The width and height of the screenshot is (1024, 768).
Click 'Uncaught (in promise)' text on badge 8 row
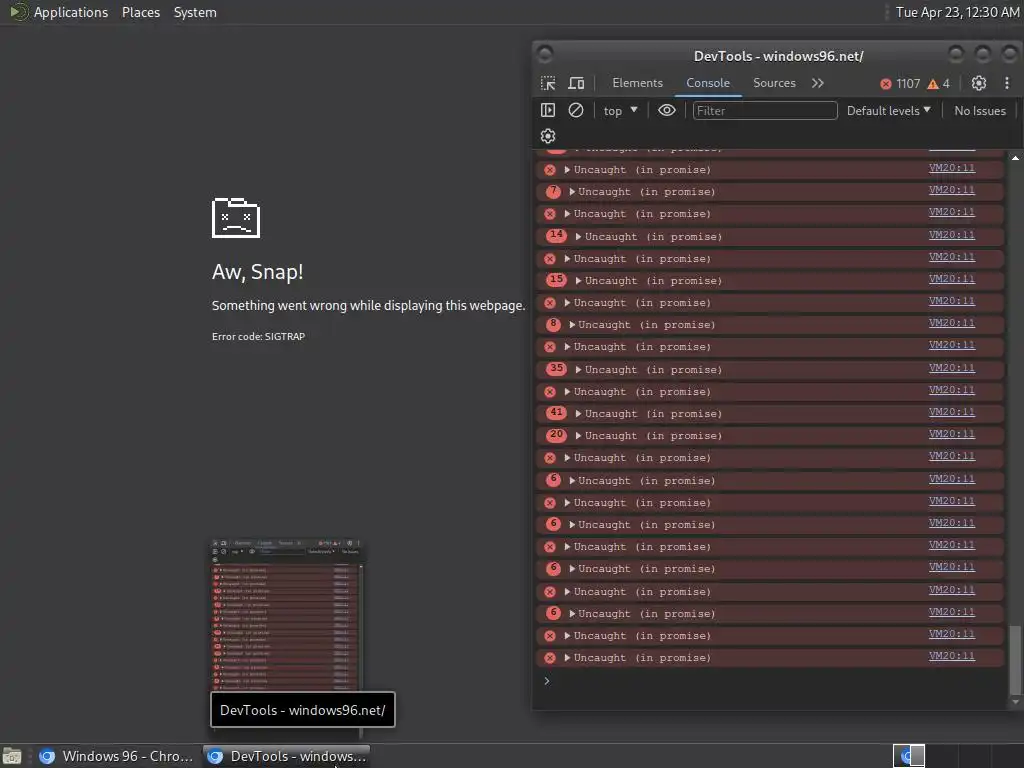pos(647,325)
